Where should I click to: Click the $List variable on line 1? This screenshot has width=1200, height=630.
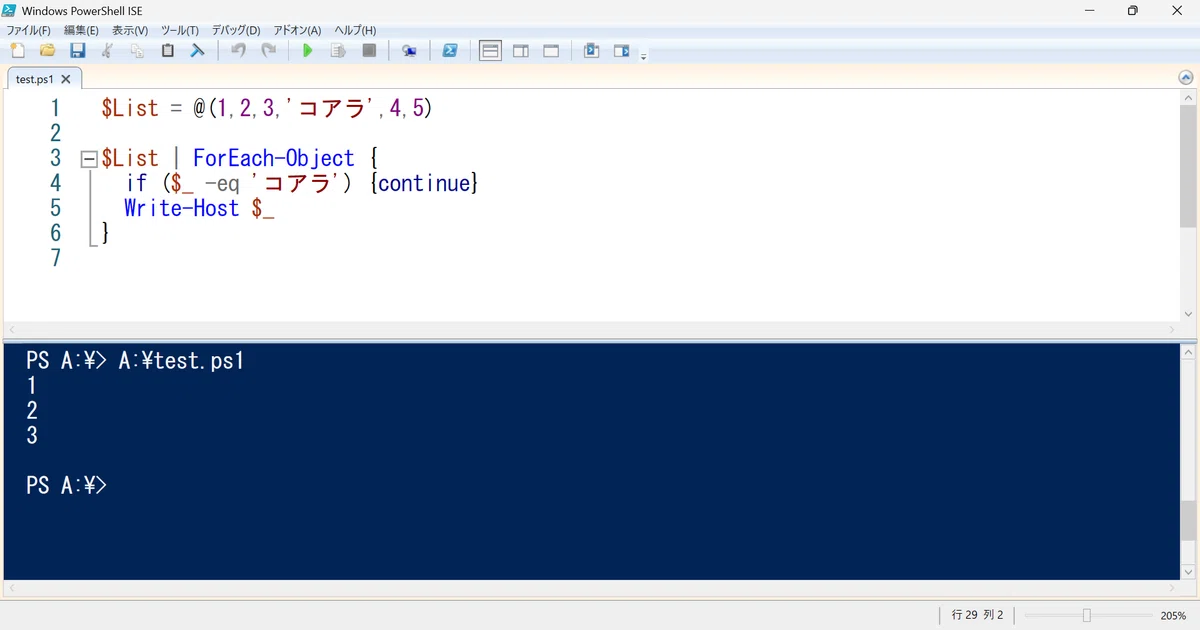point(130,108)
